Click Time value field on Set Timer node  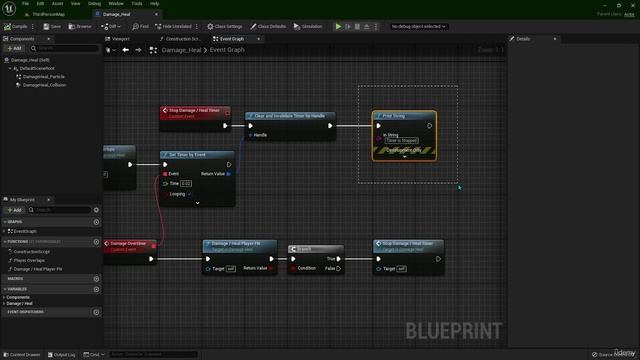[x=186, y=184]
